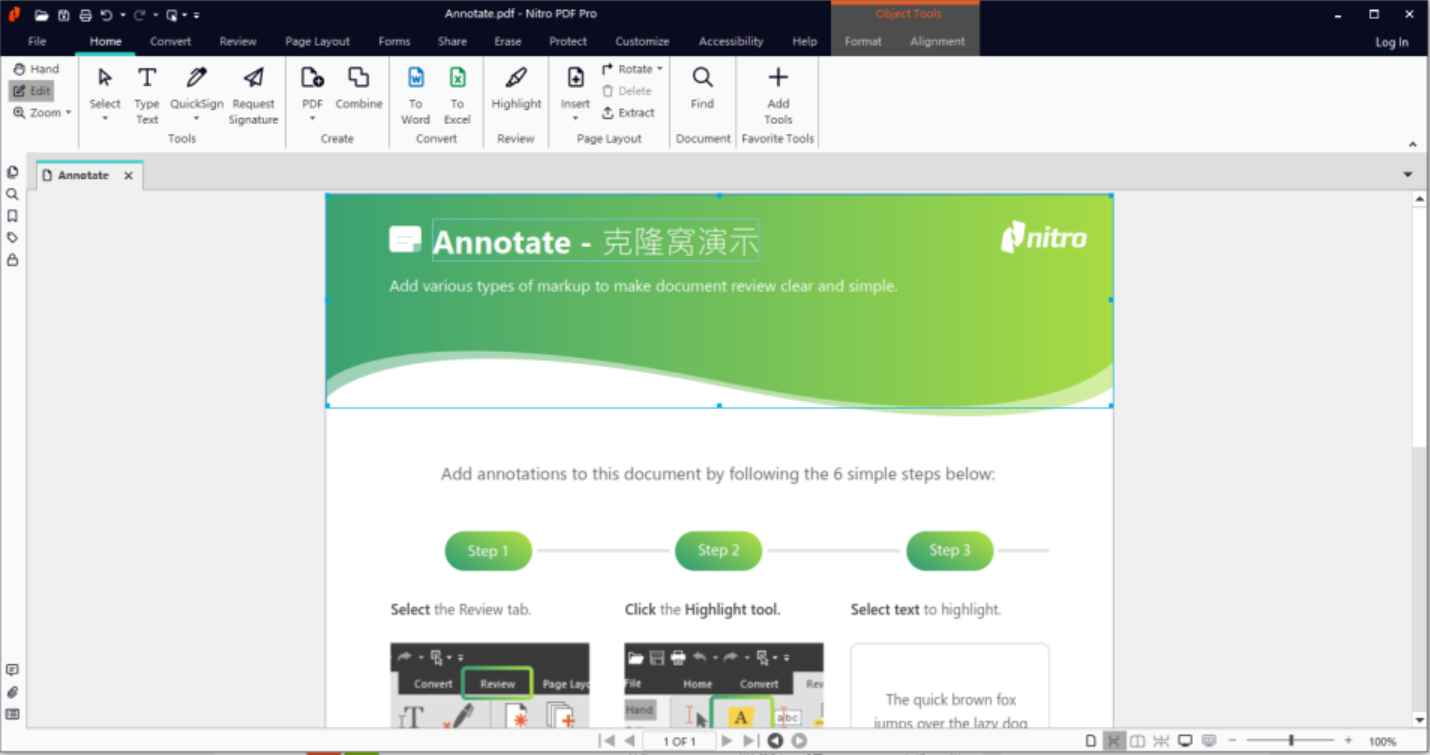Click the Log In link

click(1391, 42)
